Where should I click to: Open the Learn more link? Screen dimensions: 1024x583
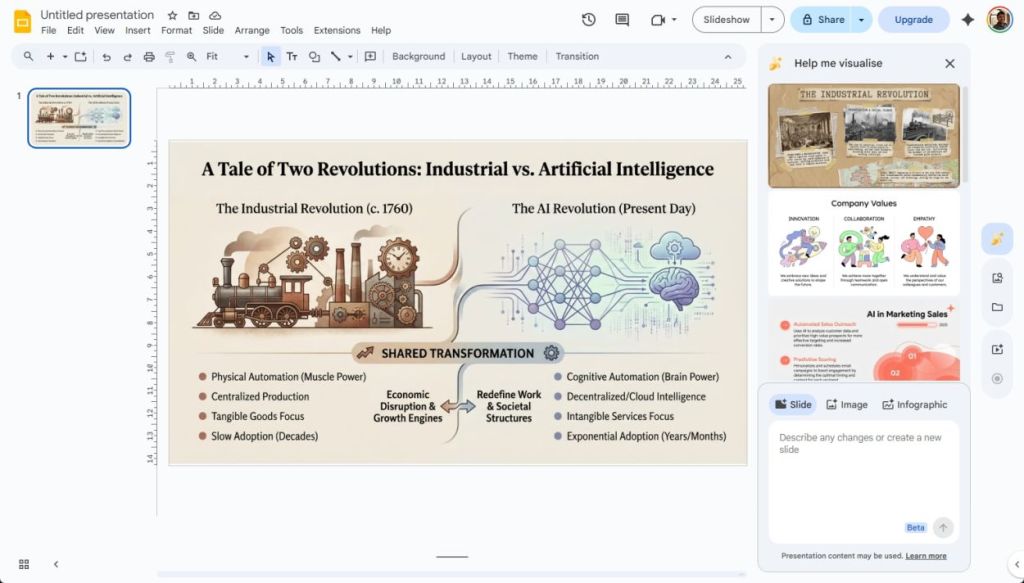click(x=925, y=555)
